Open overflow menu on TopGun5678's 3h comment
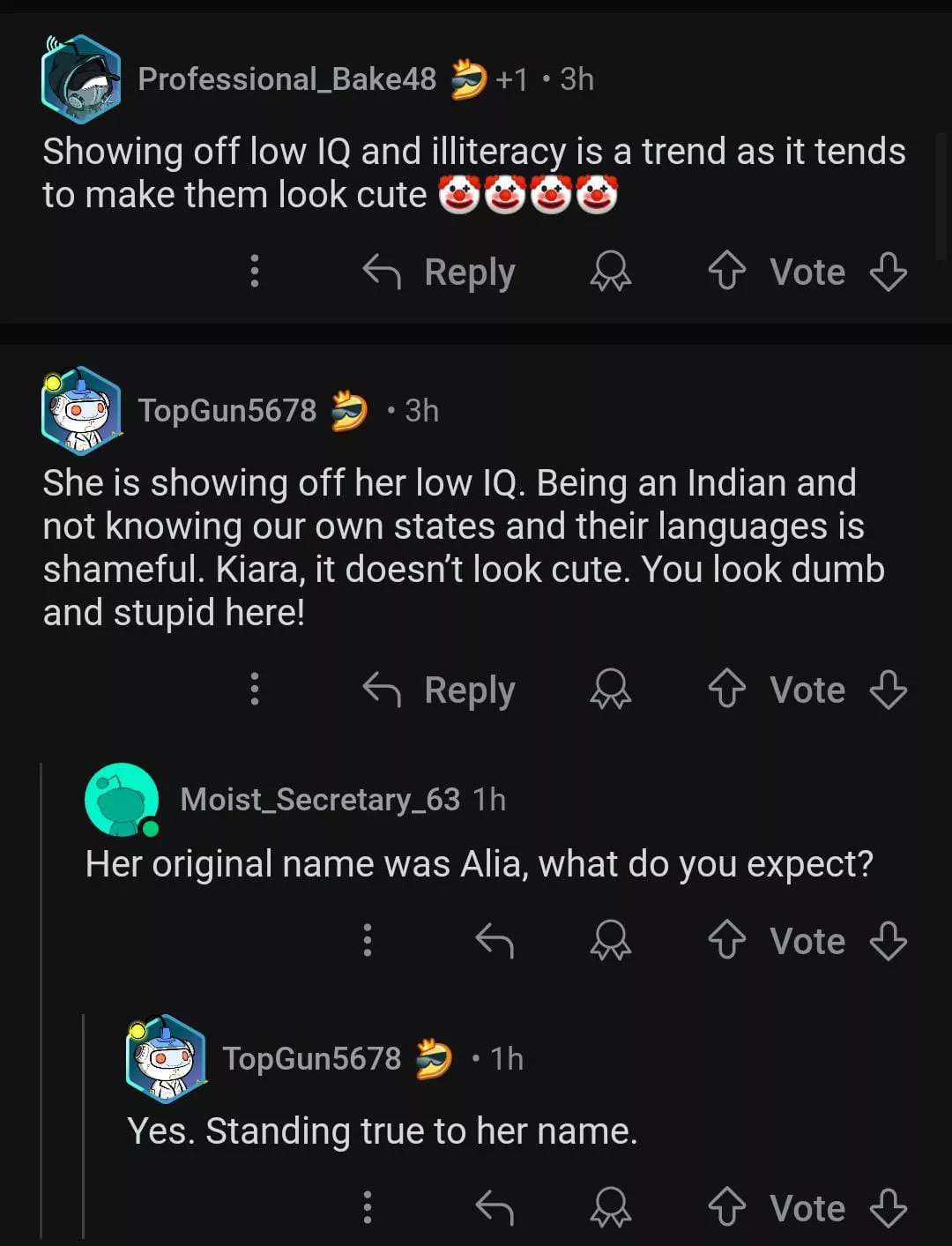This screenshot has height=1246, width=952. coord(255,689)
